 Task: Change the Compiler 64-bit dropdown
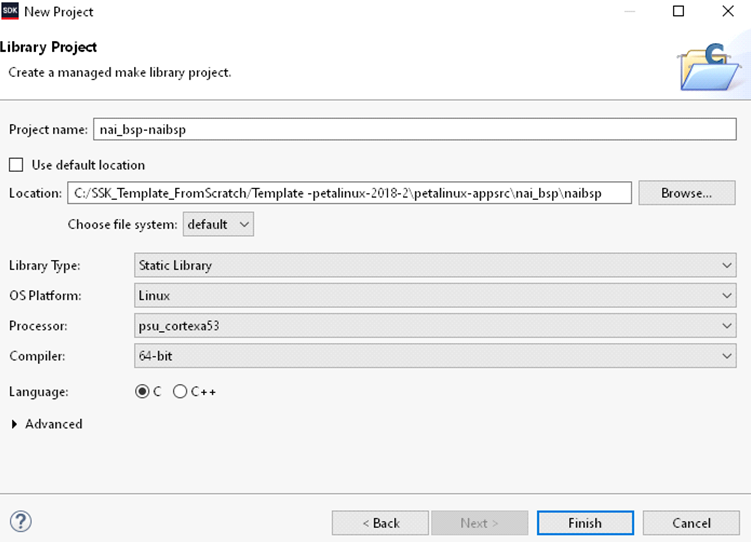coord(434,356)
